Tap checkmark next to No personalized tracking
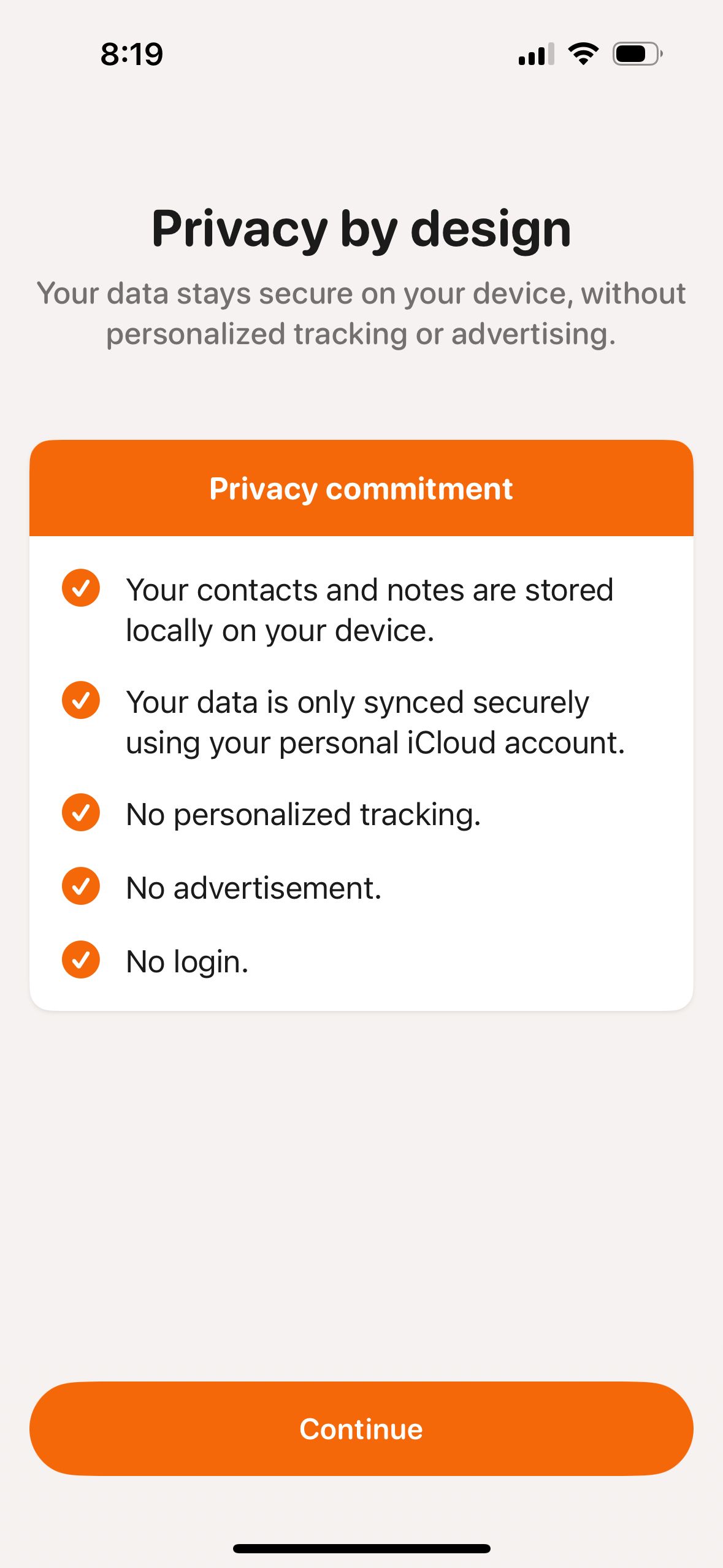 [x=81, y=813]
